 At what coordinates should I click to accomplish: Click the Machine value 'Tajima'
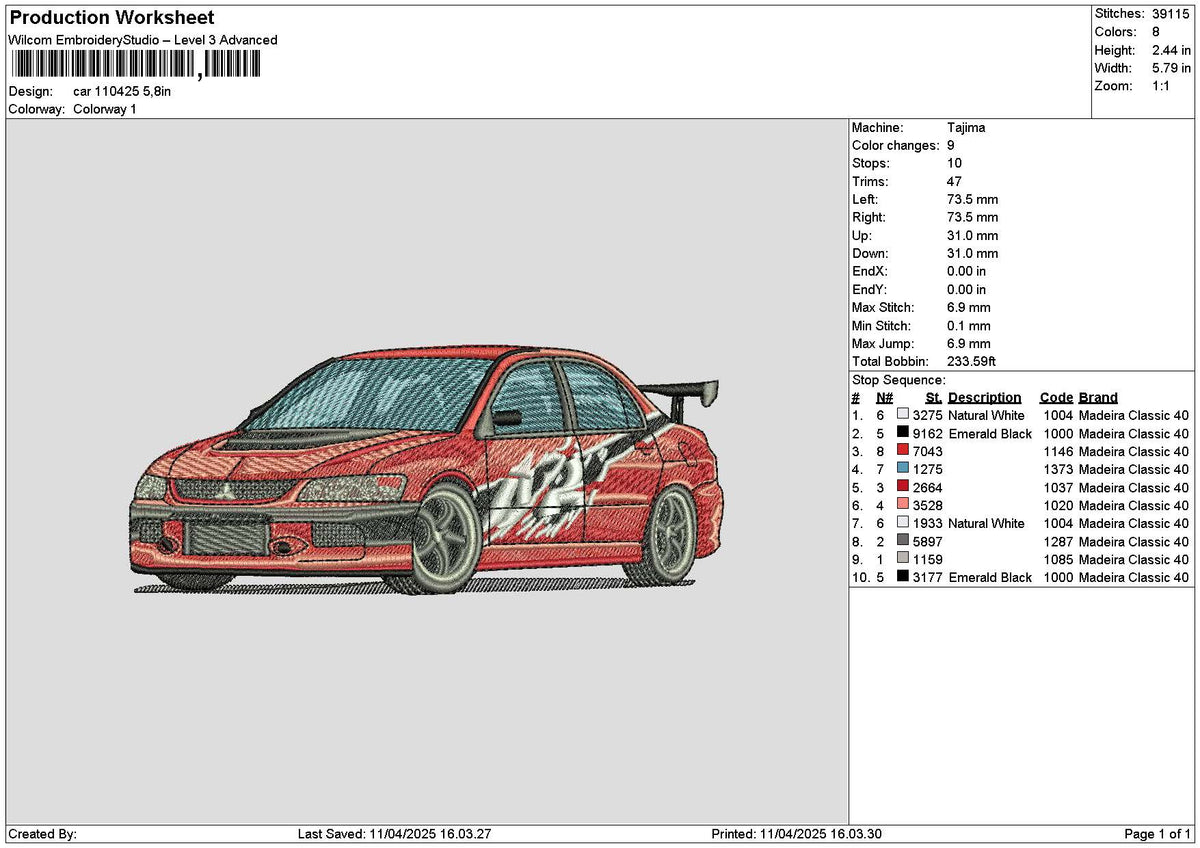click(966, 128)
